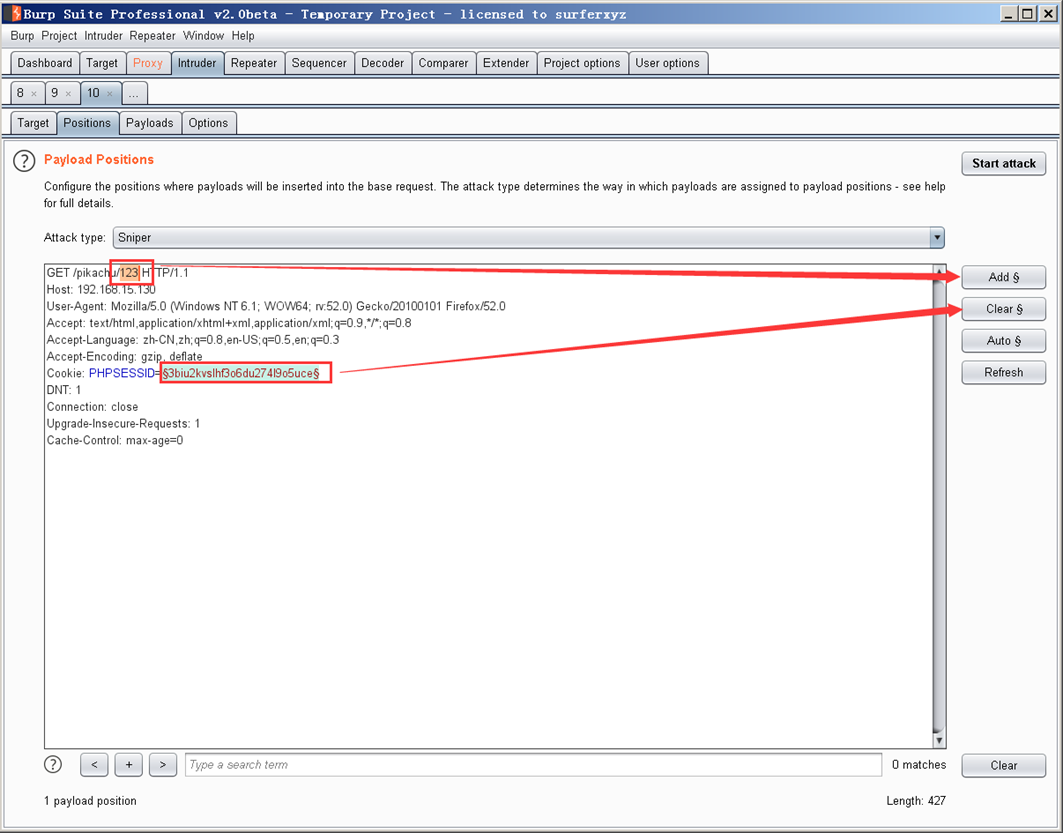Click the request editor scroll down arrow
This screenshot has height=833, width=1063.
pos(939,740)
